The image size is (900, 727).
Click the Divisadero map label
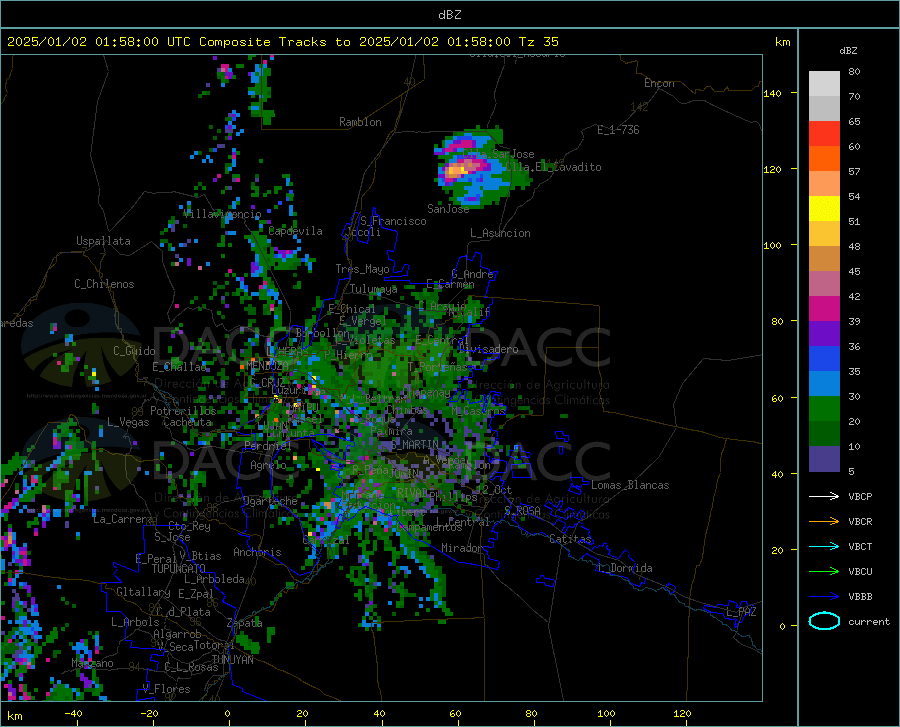tap(488, 349)
